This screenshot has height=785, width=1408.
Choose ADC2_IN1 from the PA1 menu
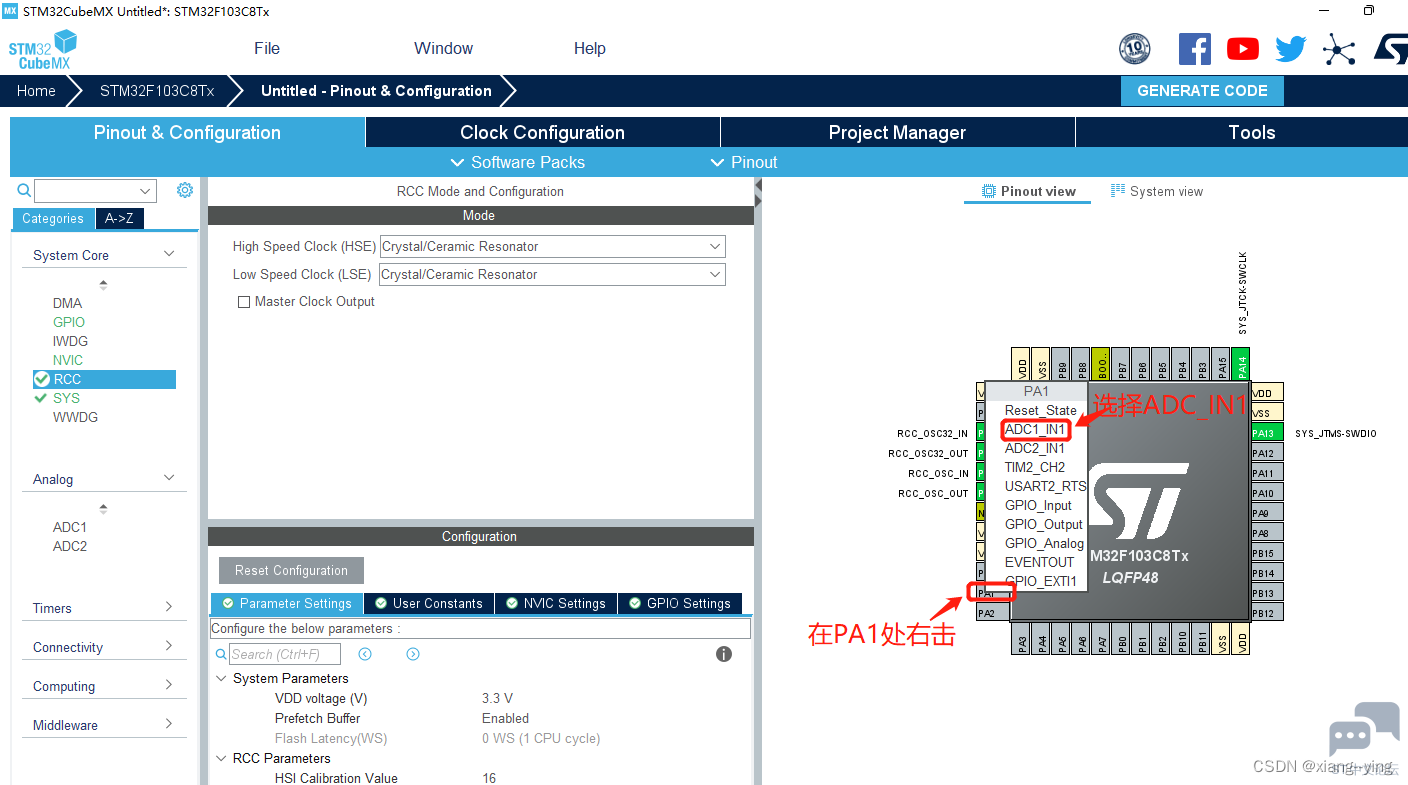(x=1035, y=448)
